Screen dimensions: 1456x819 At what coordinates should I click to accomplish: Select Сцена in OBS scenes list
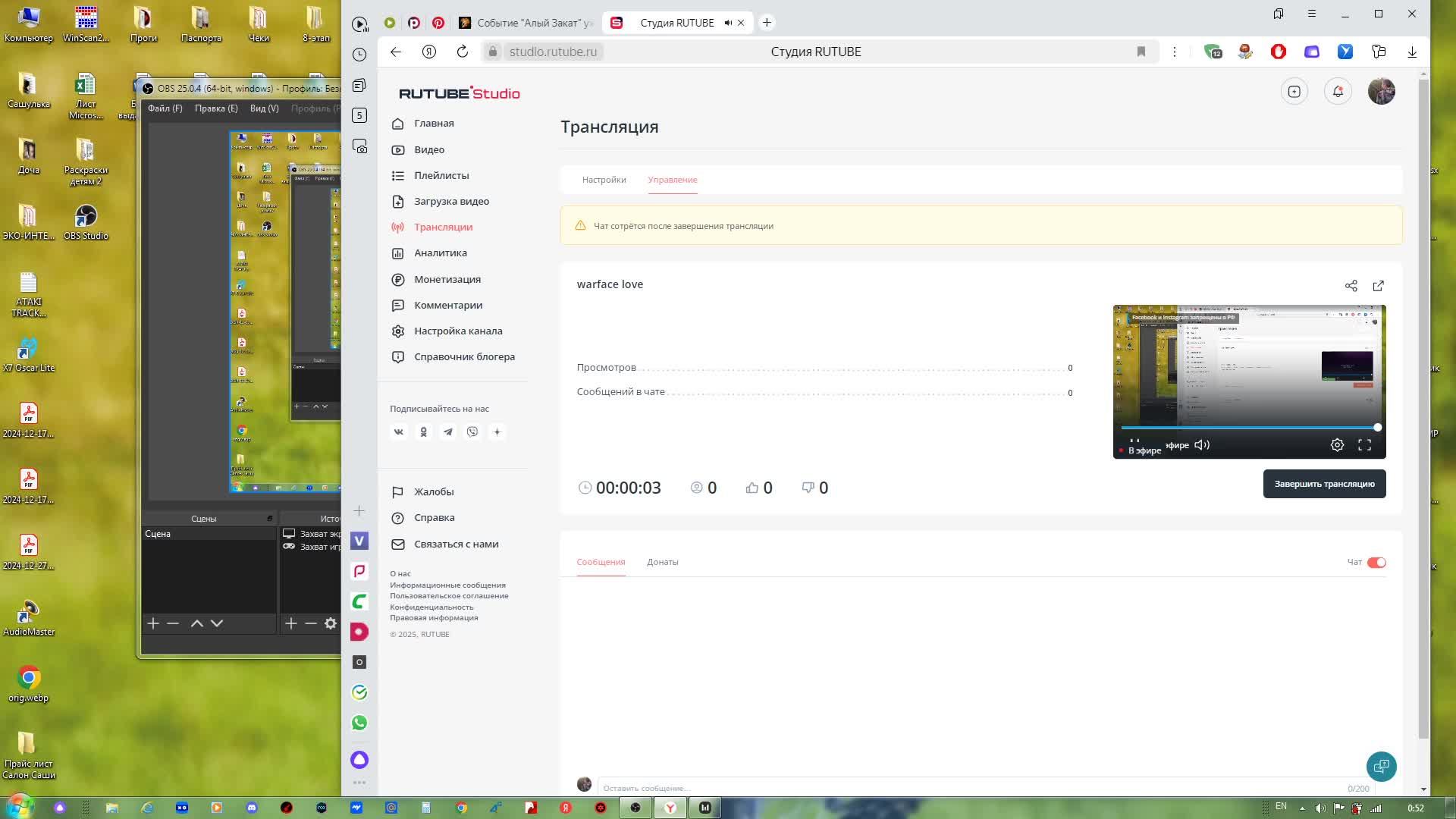[209, 534]
